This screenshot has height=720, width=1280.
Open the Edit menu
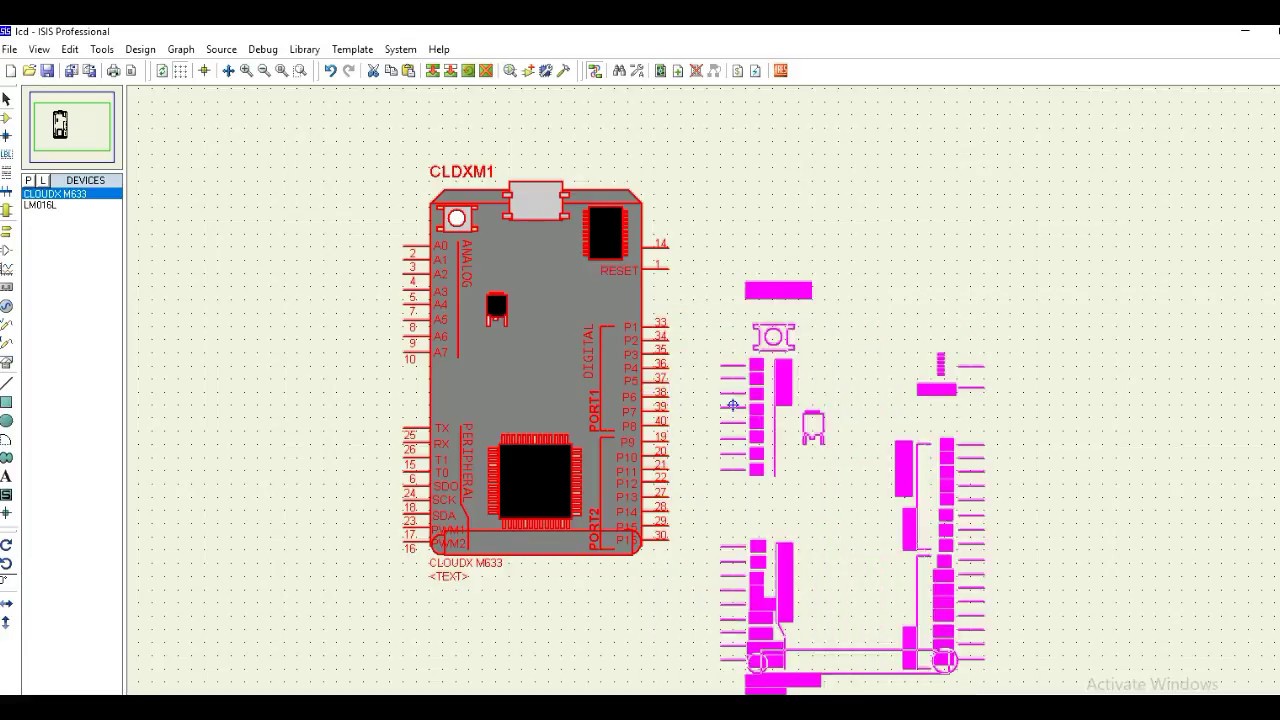pyautogui.click(x=70, y=49)
